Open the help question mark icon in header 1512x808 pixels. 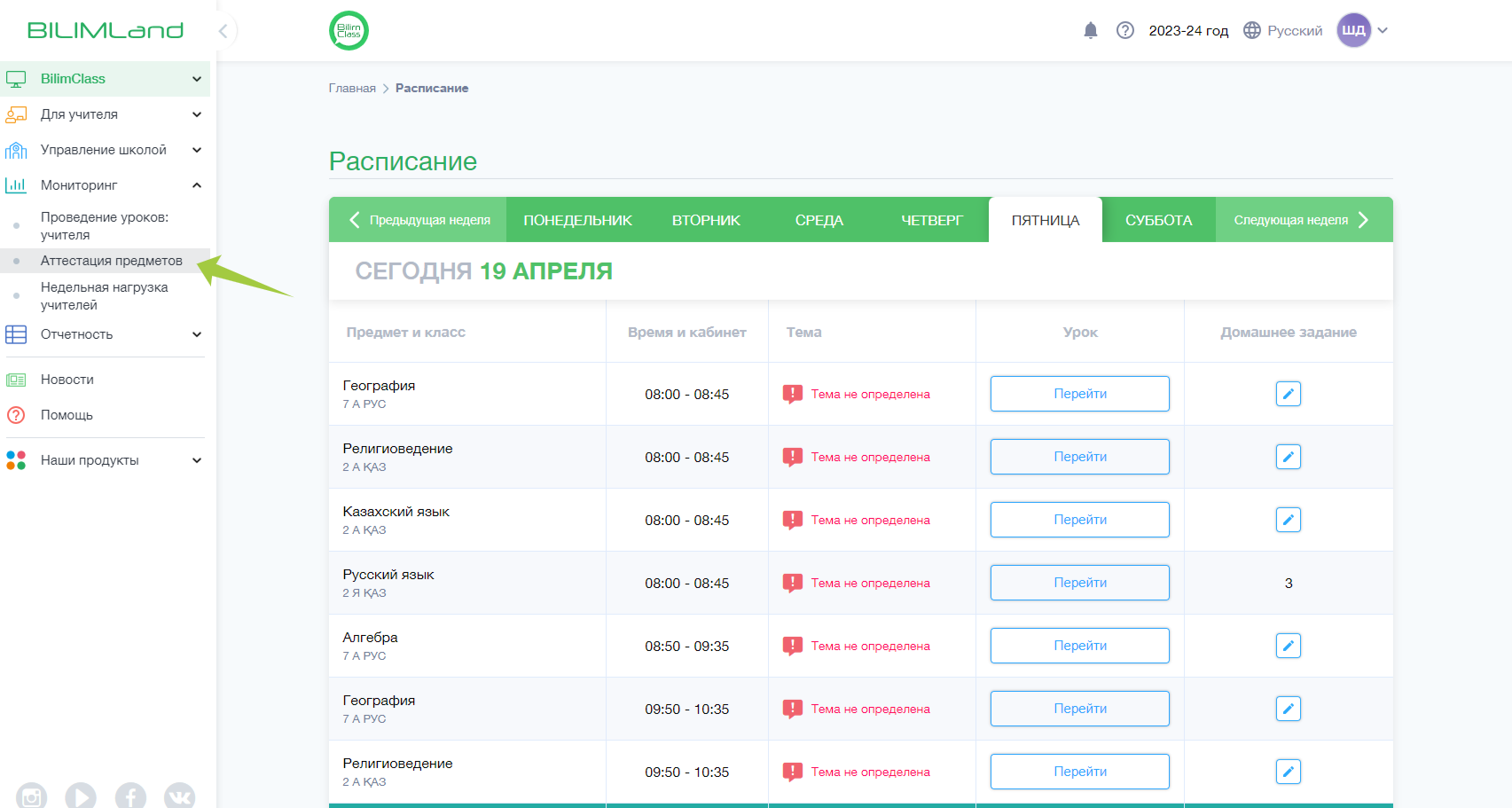coord(1125,30)
